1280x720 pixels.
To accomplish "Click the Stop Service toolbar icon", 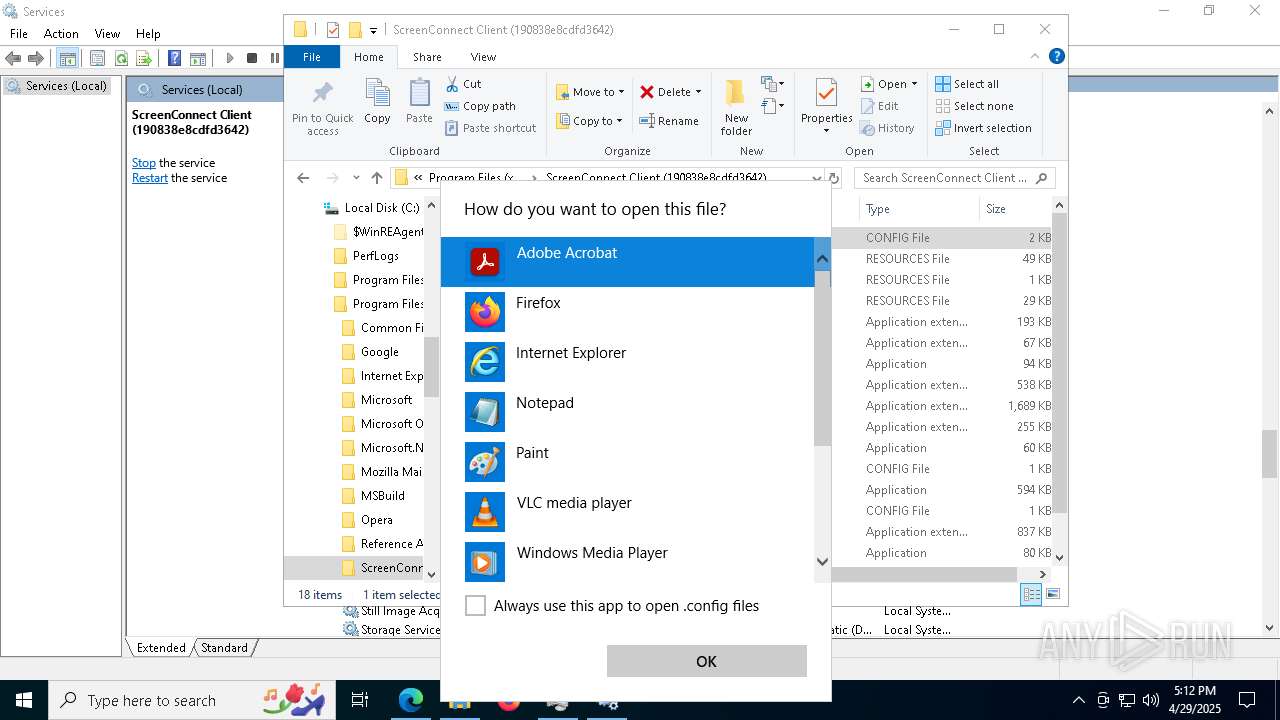I will click(x=252, y=59).
